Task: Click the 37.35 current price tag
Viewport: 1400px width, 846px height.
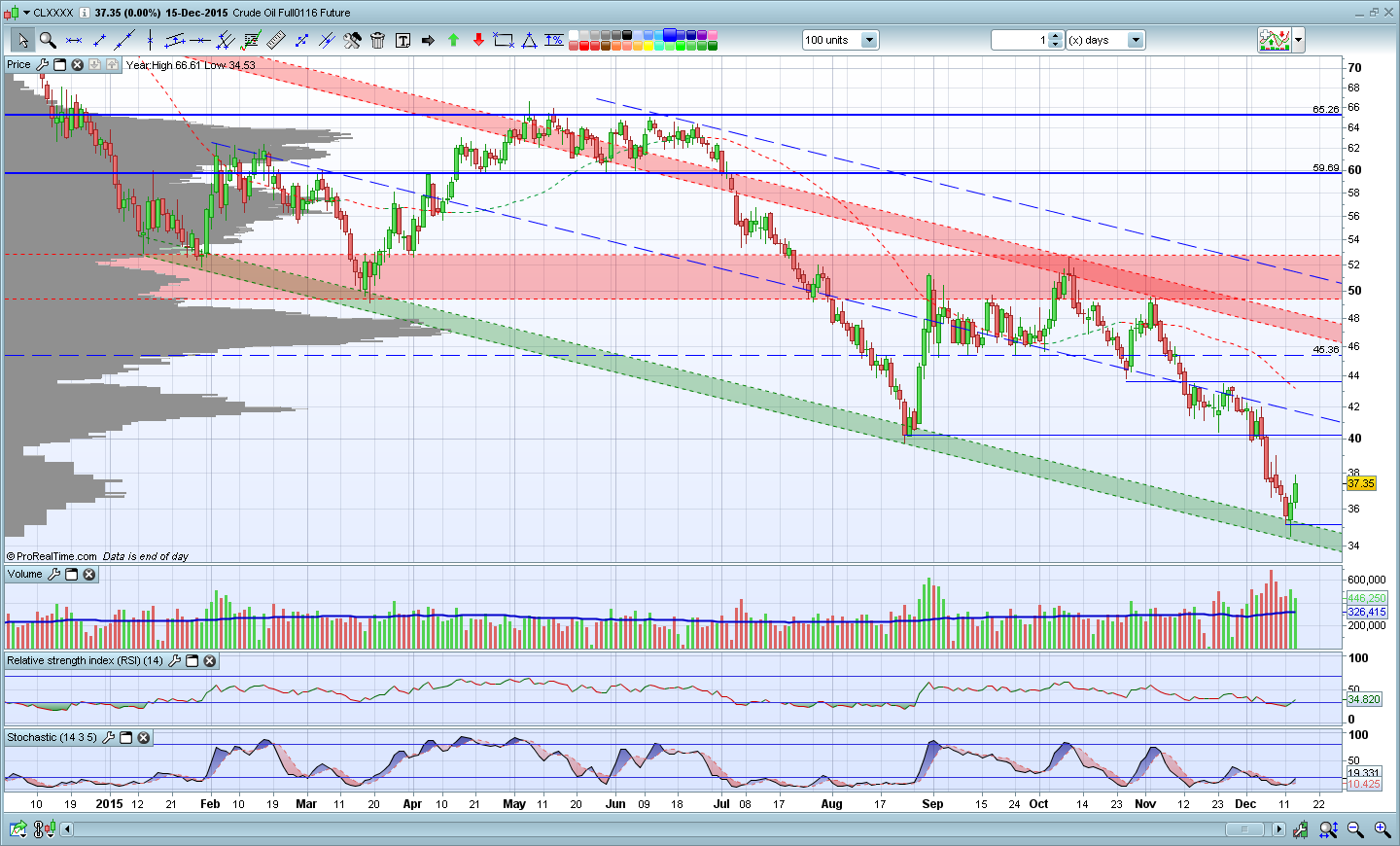Action: coord(1361,483)
